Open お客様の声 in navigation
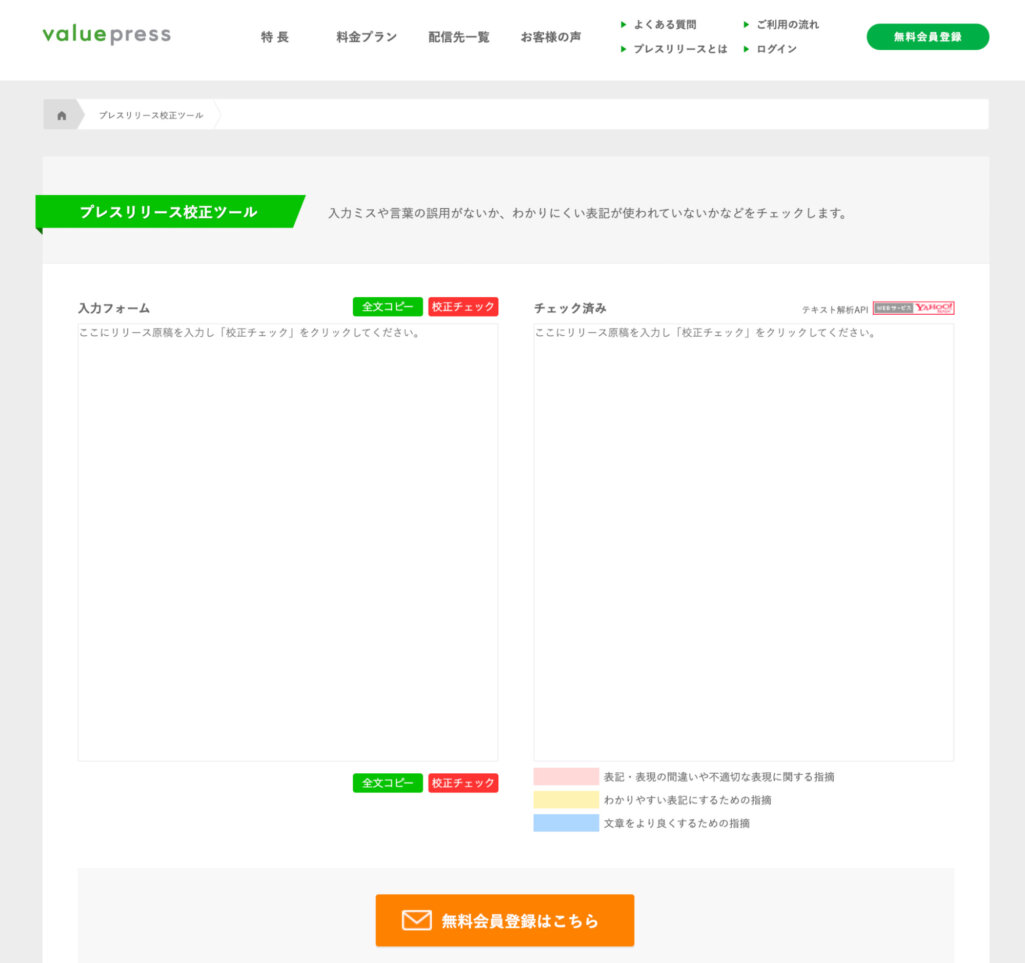1025x963 pixels. point(550,37)
